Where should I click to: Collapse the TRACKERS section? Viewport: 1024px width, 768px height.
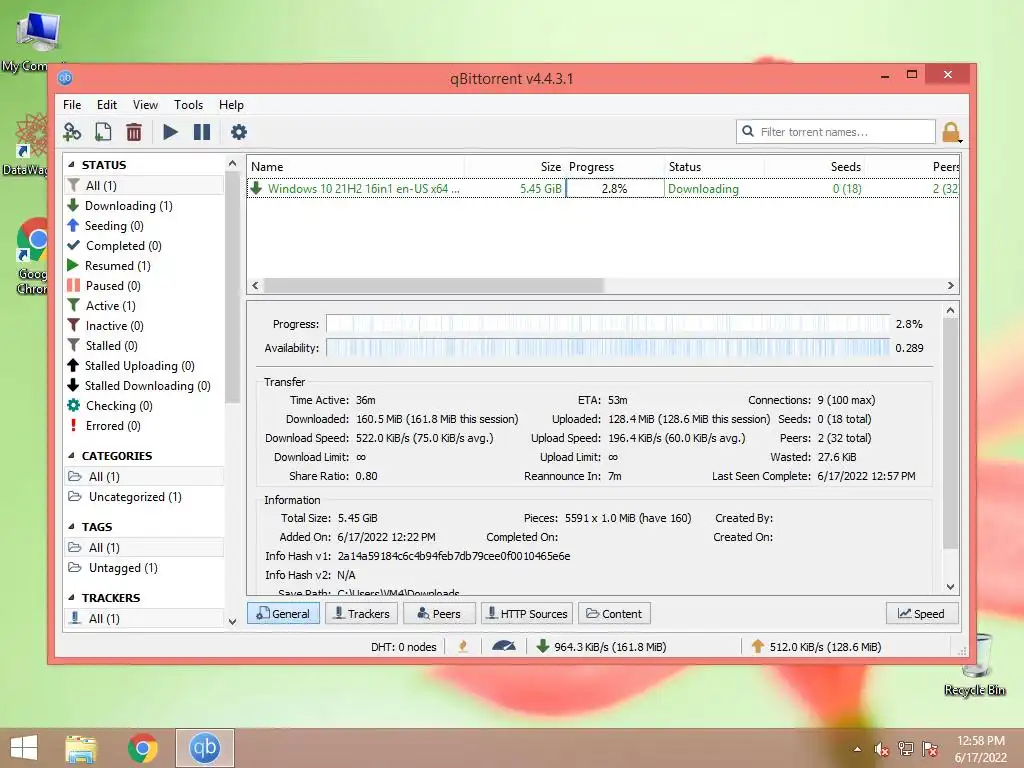coord(71,598)
